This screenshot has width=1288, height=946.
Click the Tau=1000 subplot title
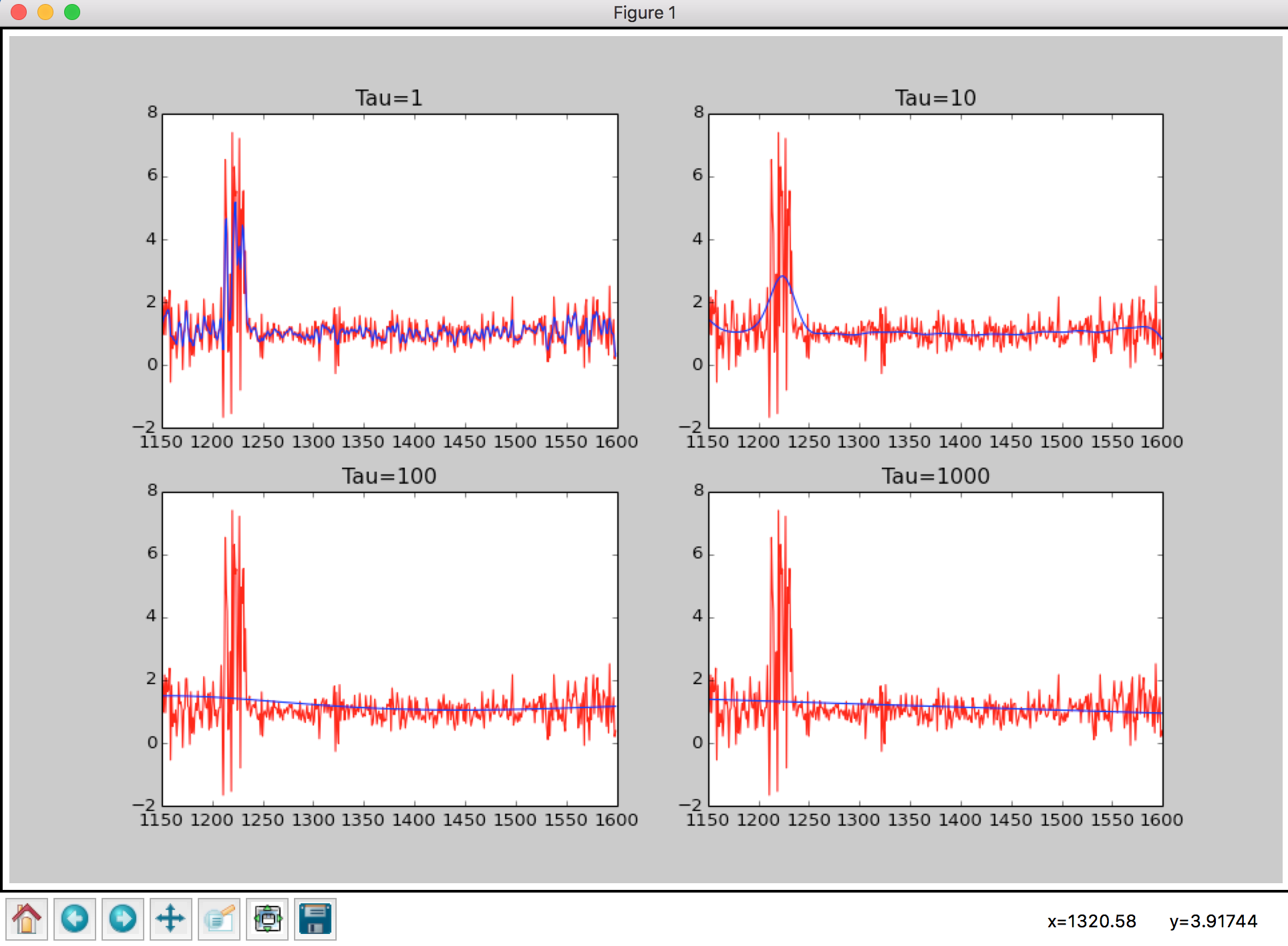(x=935, y=476)
